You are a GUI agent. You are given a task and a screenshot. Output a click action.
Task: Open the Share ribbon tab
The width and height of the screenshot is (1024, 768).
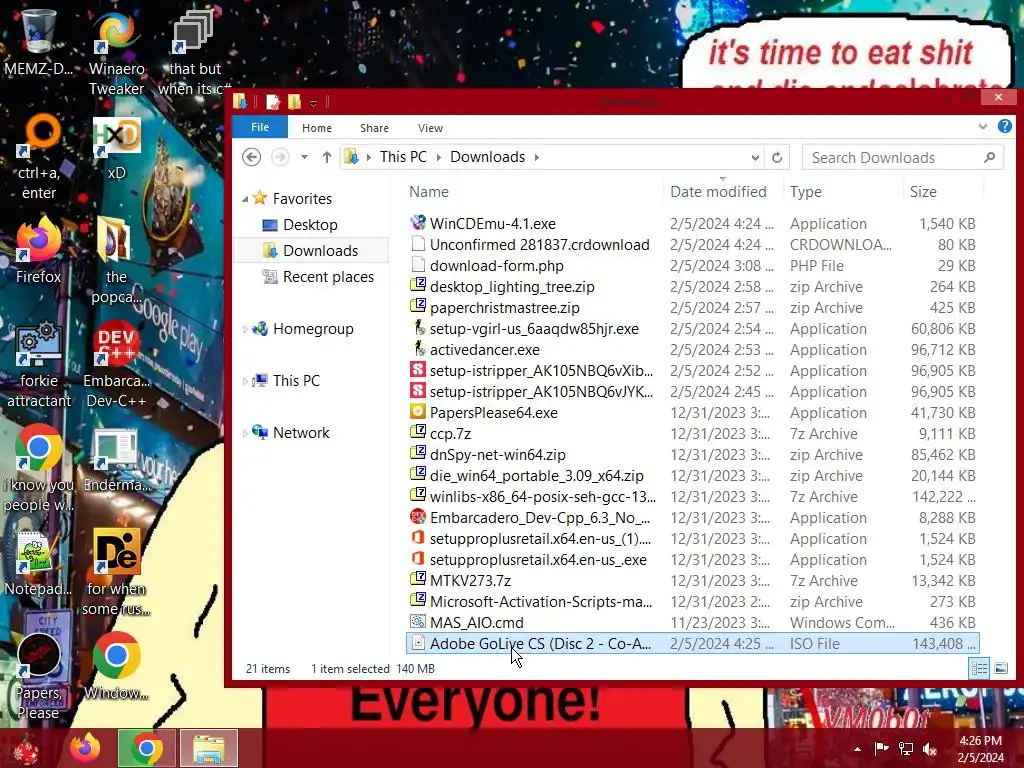click(x=374, y=128)
